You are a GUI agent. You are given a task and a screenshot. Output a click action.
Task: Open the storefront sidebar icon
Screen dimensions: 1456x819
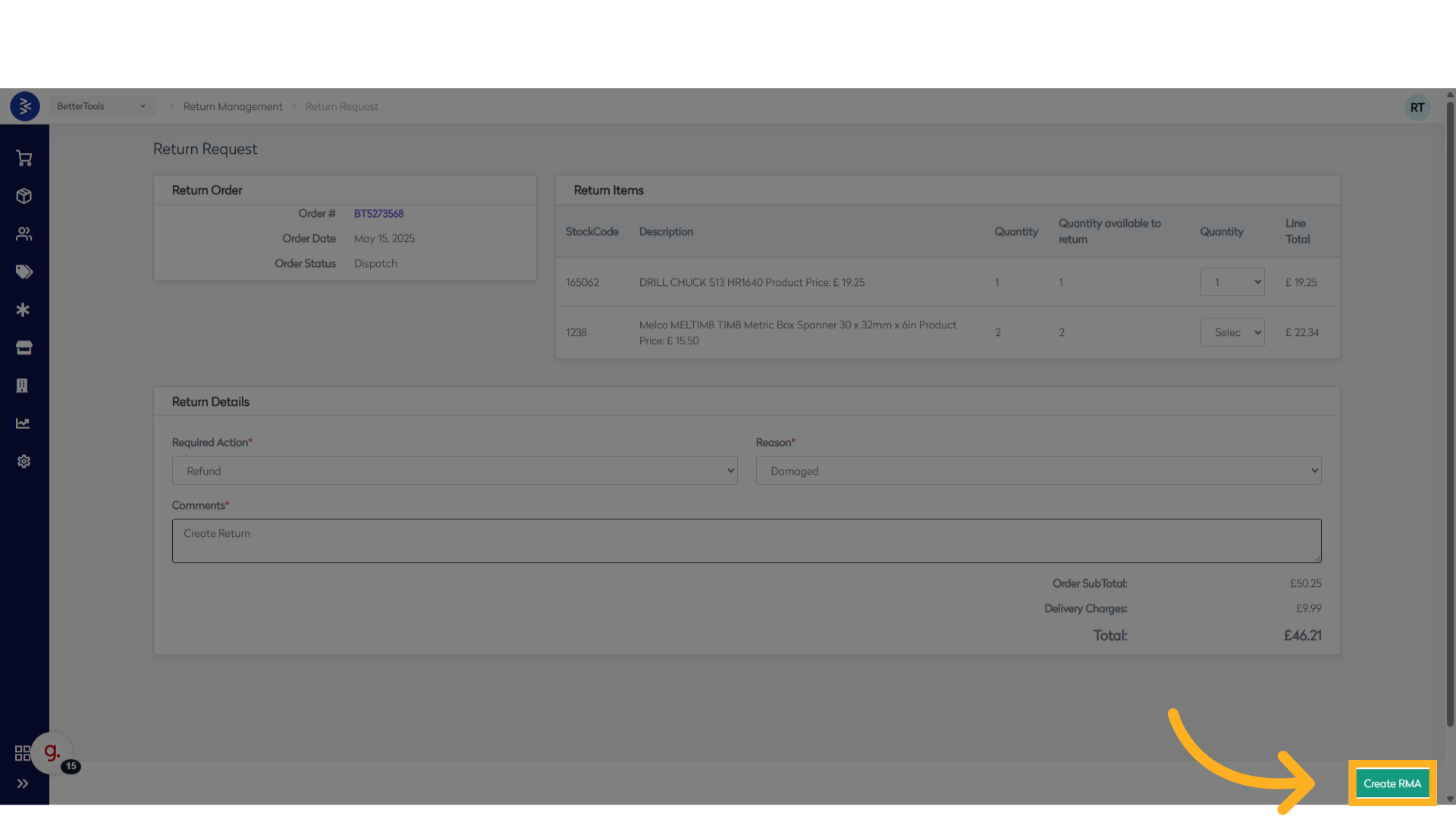pyautogui.click(x=24, y=348)
